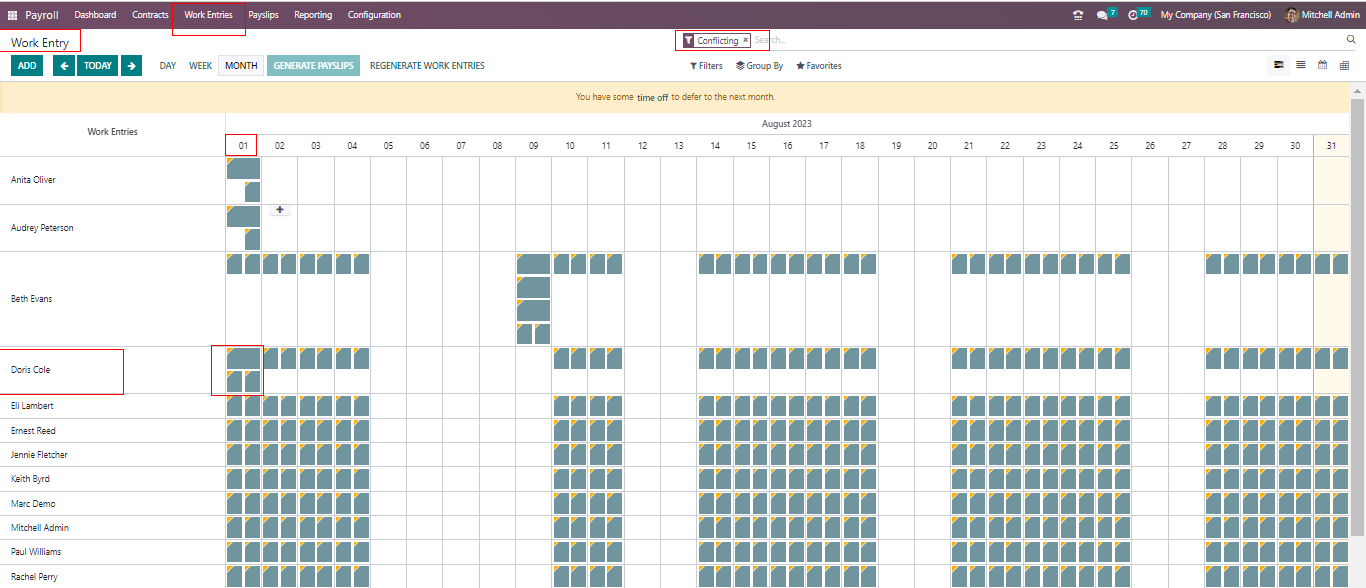The width and height of the screenshot is (1366, 588).
Task: Open the activities clock icon
Action: click(1133, 15)
